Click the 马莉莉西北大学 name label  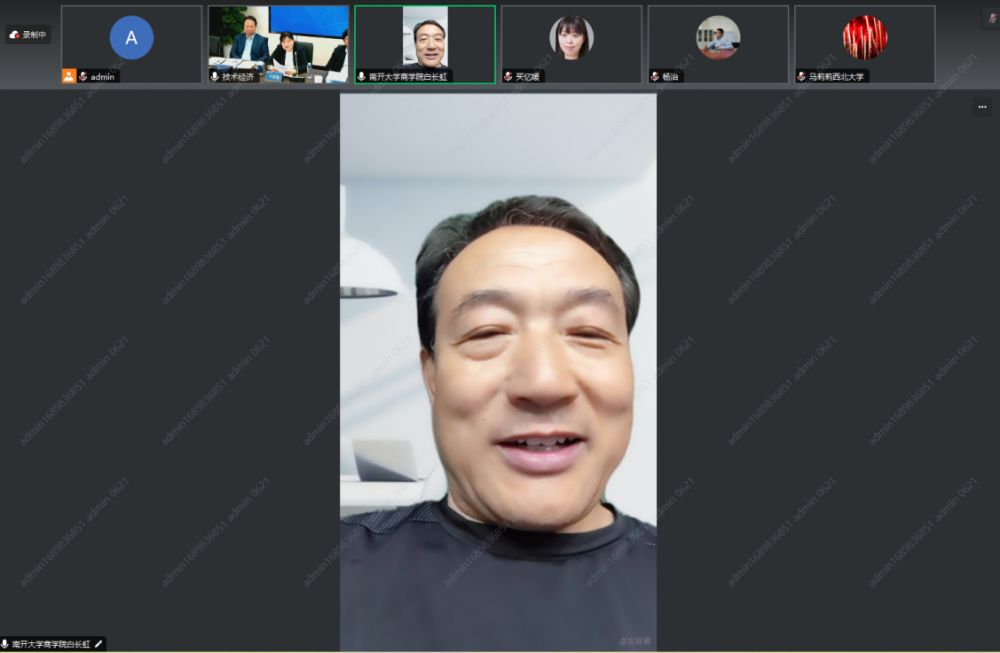(836, 76)
